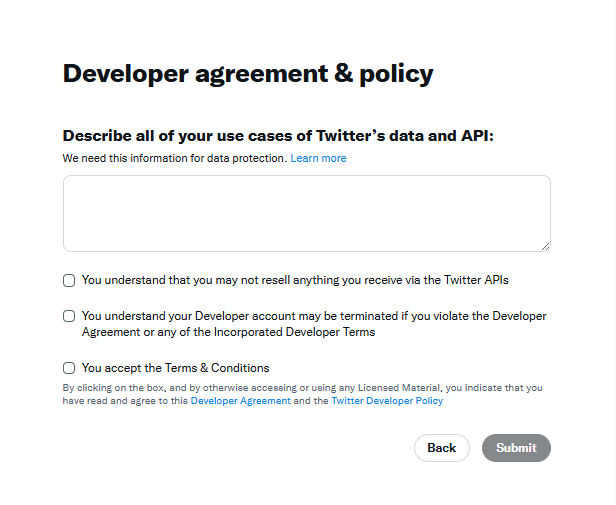Viewport: 616px width, 505px height.
Task: Tick the Developer account termination checkbox
Action: tap(69, 316)
